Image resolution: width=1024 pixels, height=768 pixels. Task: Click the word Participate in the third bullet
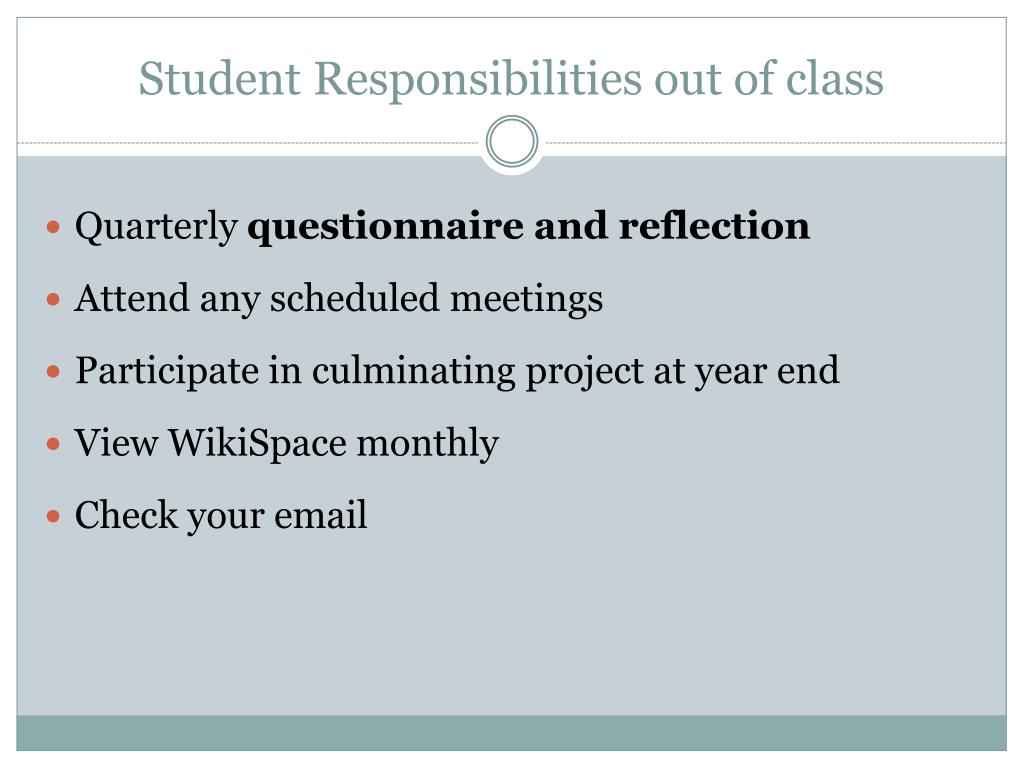point(167,372)
